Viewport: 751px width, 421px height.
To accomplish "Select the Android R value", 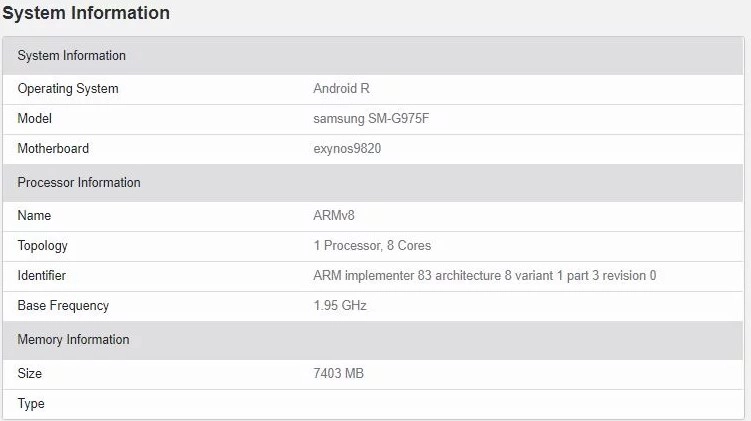I will tap(342, 89).
